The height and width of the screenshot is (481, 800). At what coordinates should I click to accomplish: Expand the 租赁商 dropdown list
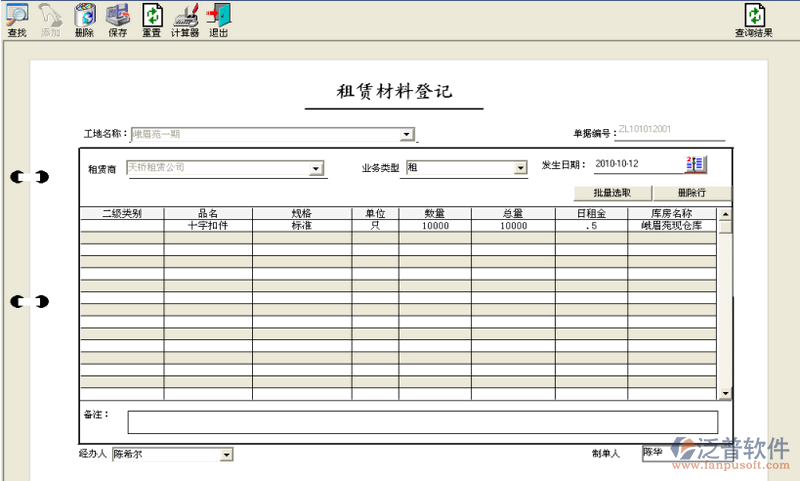316,169
